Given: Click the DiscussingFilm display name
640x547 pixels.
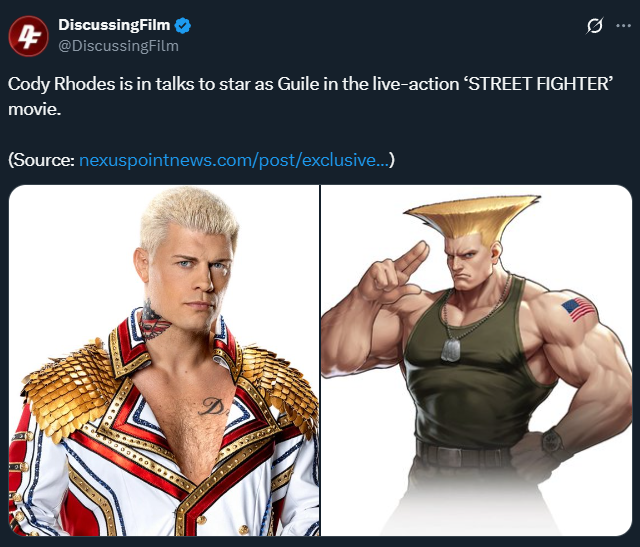Looking at the screenshot, I should tap(114, 25).
